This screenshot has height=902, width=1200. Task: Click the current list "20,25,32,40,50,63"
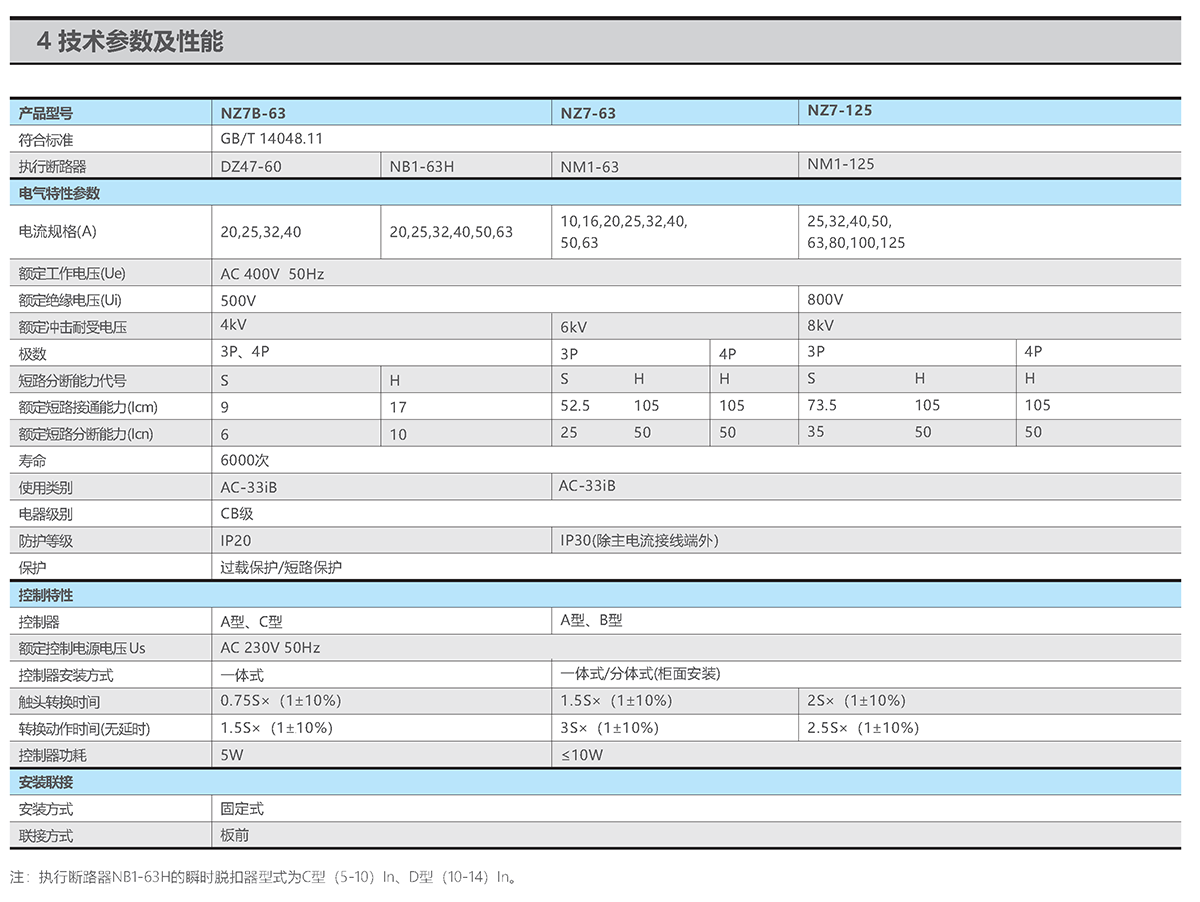point(451,232)
